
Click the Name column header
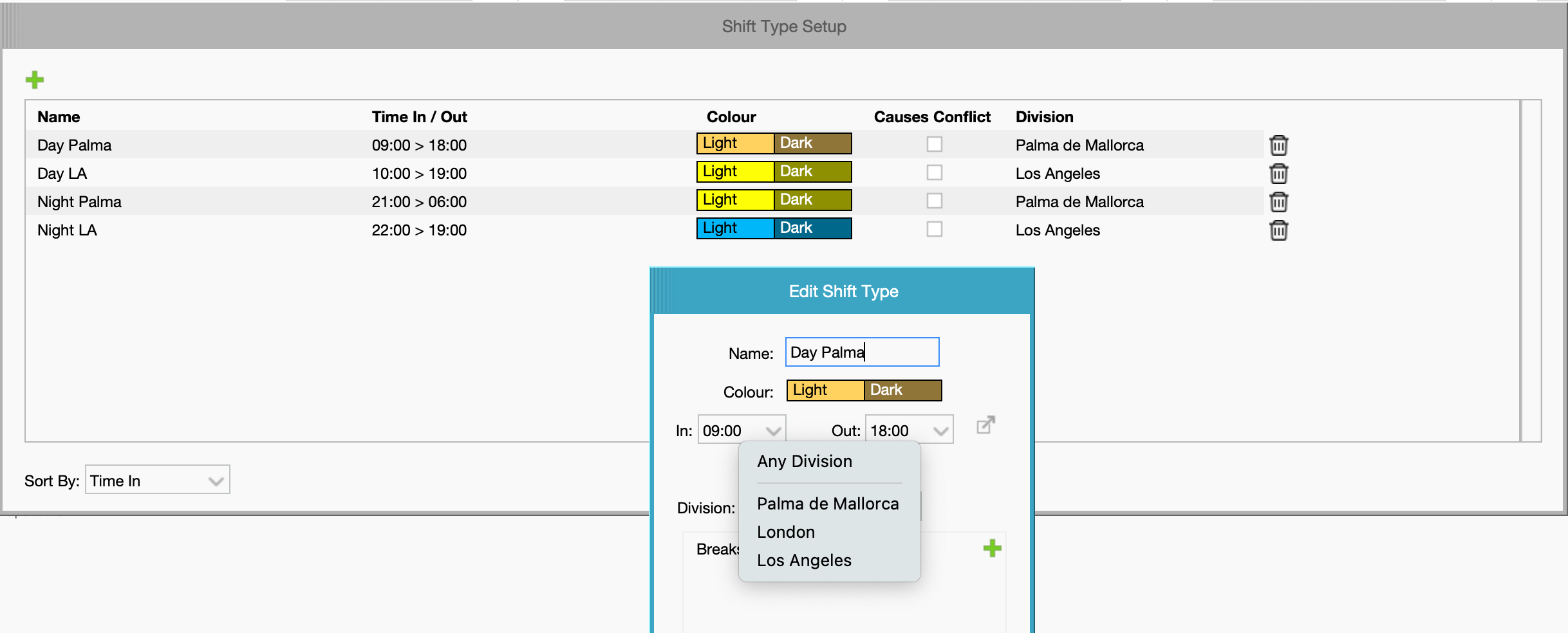59,117
